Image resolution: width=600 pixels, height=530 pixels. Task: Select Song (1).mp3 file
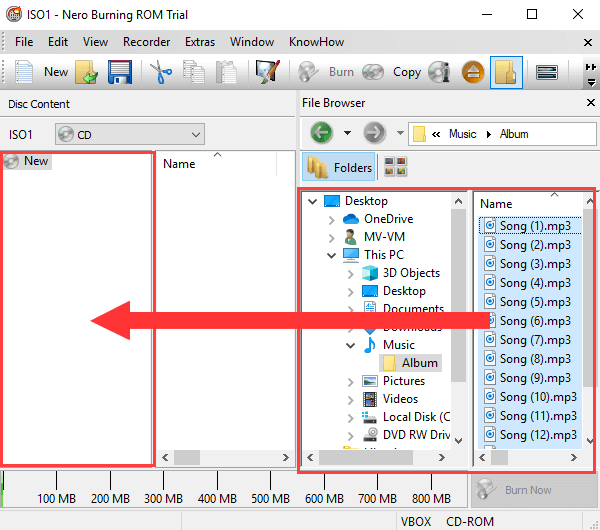tap(530, 226)
